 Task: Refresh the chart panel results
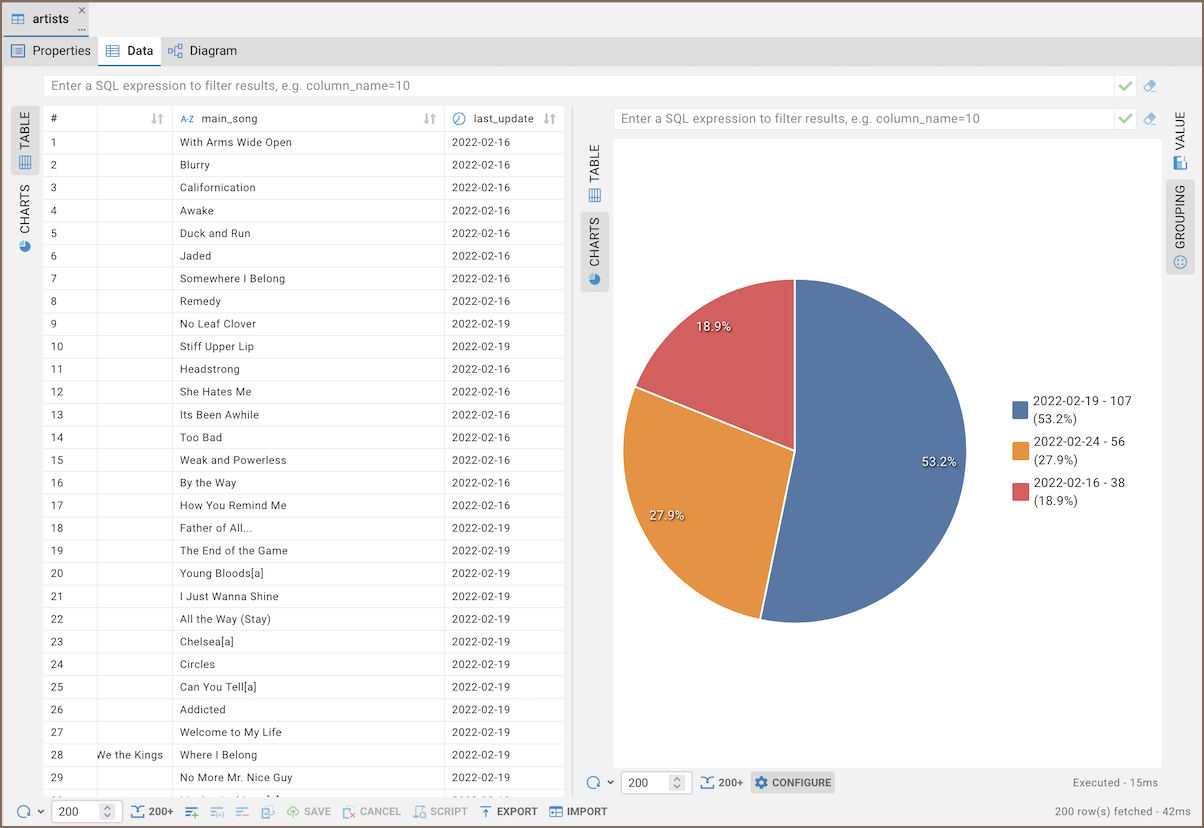click(x=593, y=783)
